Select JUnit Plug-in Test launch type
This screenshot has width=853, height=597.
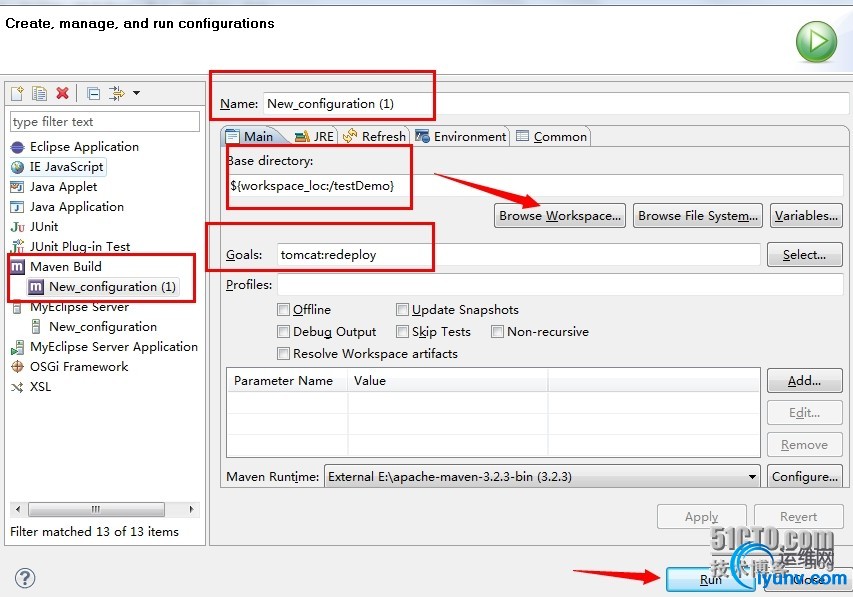[x=79, y=247]
